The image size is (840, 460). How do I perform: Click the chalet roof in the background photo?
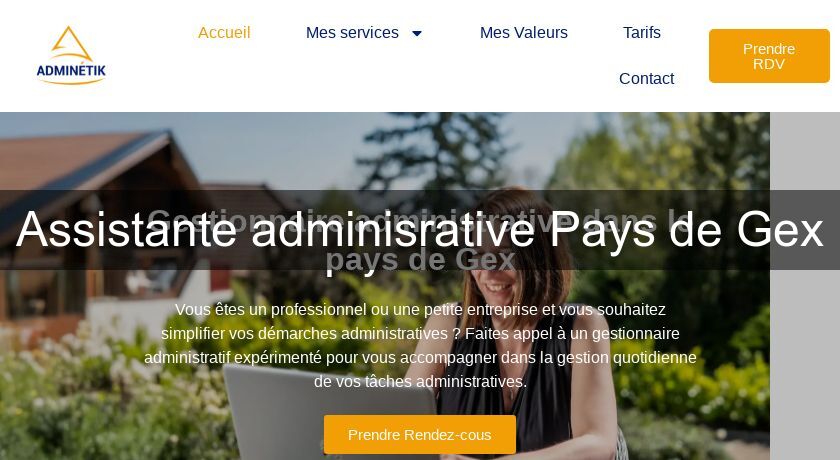click(80, 161)
